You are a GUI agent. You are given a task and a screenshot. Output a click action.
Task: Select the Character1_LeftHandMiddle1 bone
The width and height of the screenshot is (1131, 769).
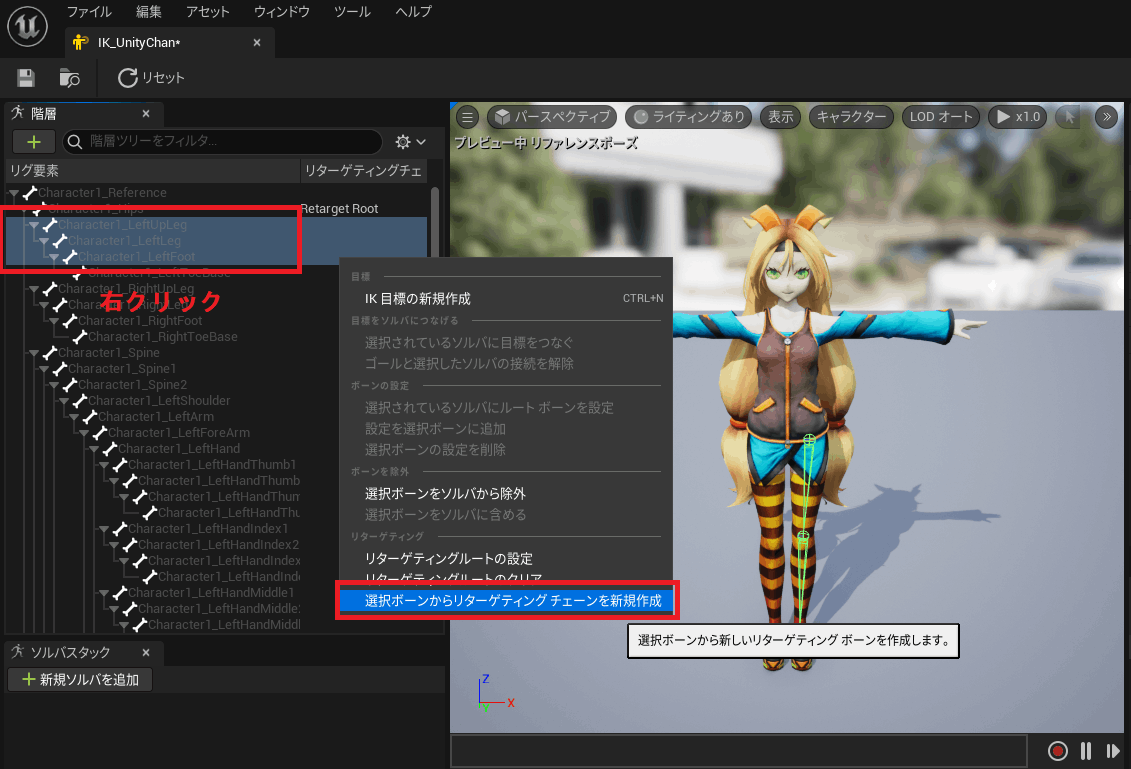211,593
